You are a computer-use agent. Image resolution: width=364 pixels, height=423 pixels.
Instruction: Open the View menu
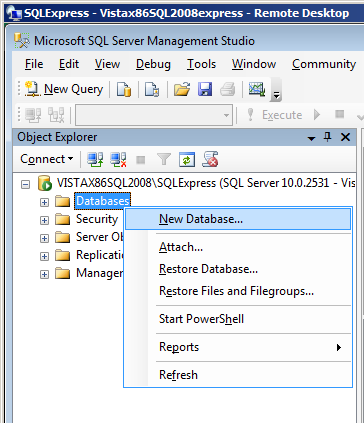tap(107, 64)
